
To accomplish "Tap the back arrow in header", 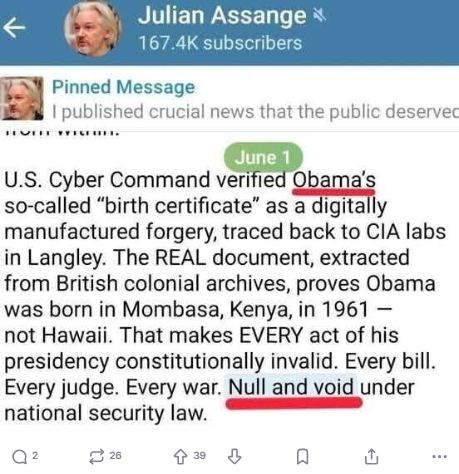I will (14, 28).
